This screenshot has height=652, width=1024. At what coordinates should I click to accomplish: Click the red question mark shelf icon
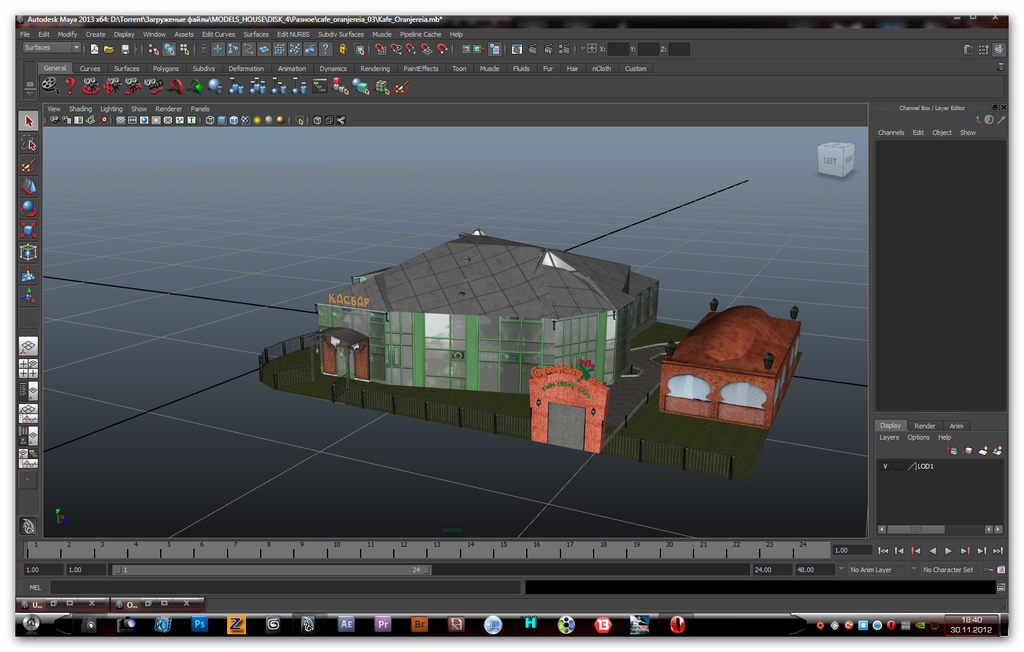(x=70, y=86)
